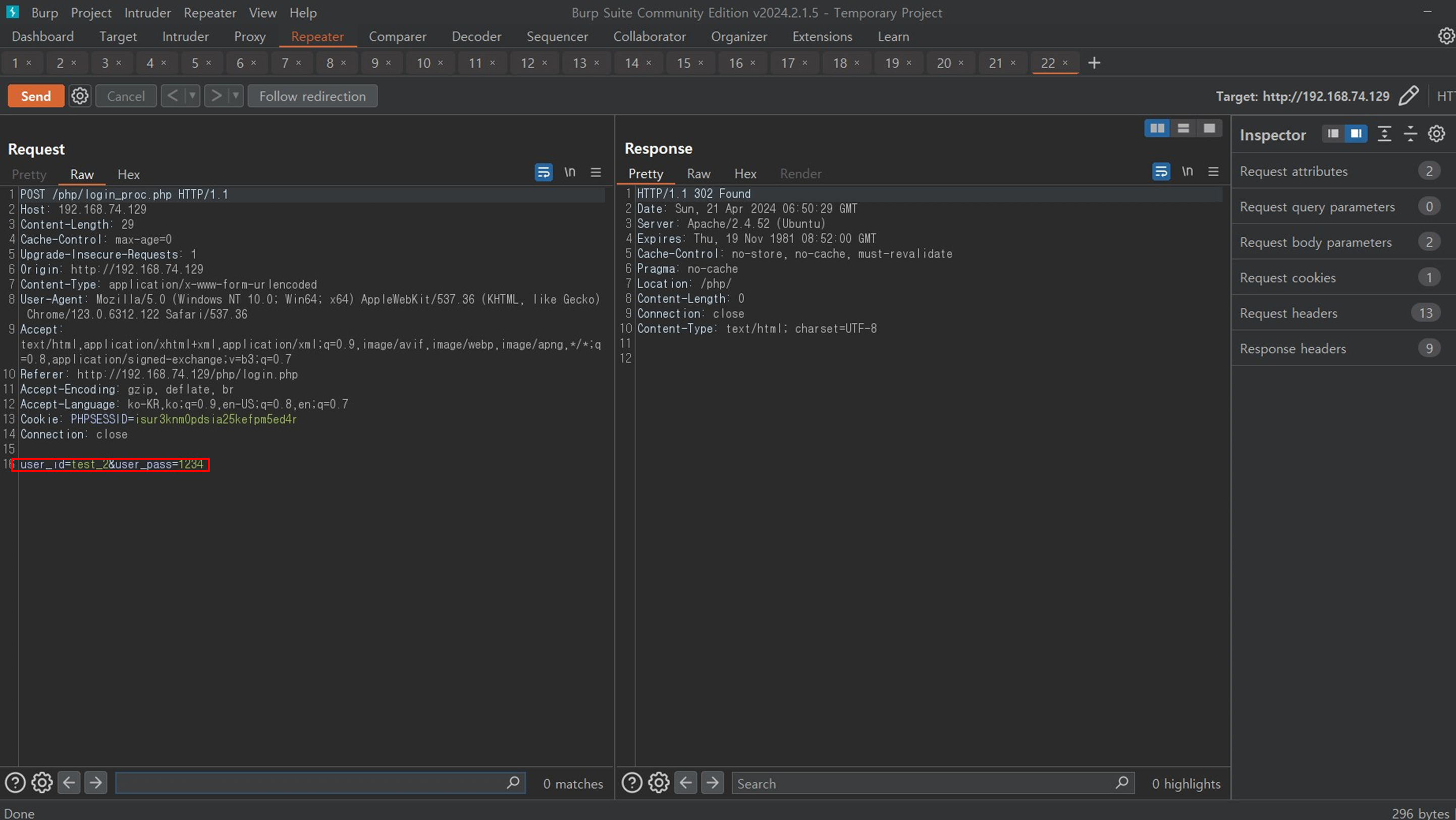Open the Burp menu
Viewport: 1456px width, 820px height.
pos(44,13)
